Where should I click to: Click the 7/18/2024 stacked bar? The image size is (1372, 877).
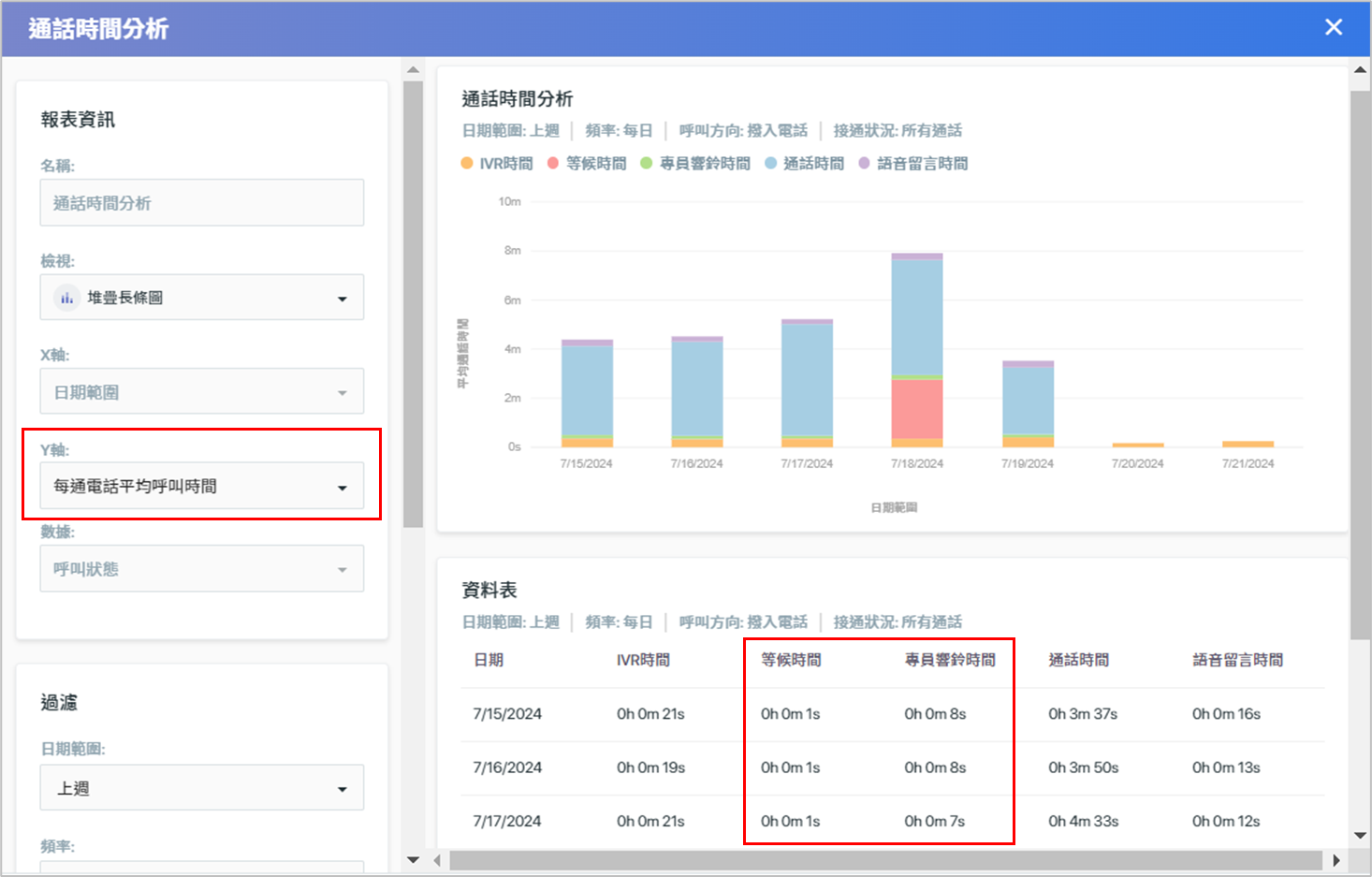coord(917,350)
